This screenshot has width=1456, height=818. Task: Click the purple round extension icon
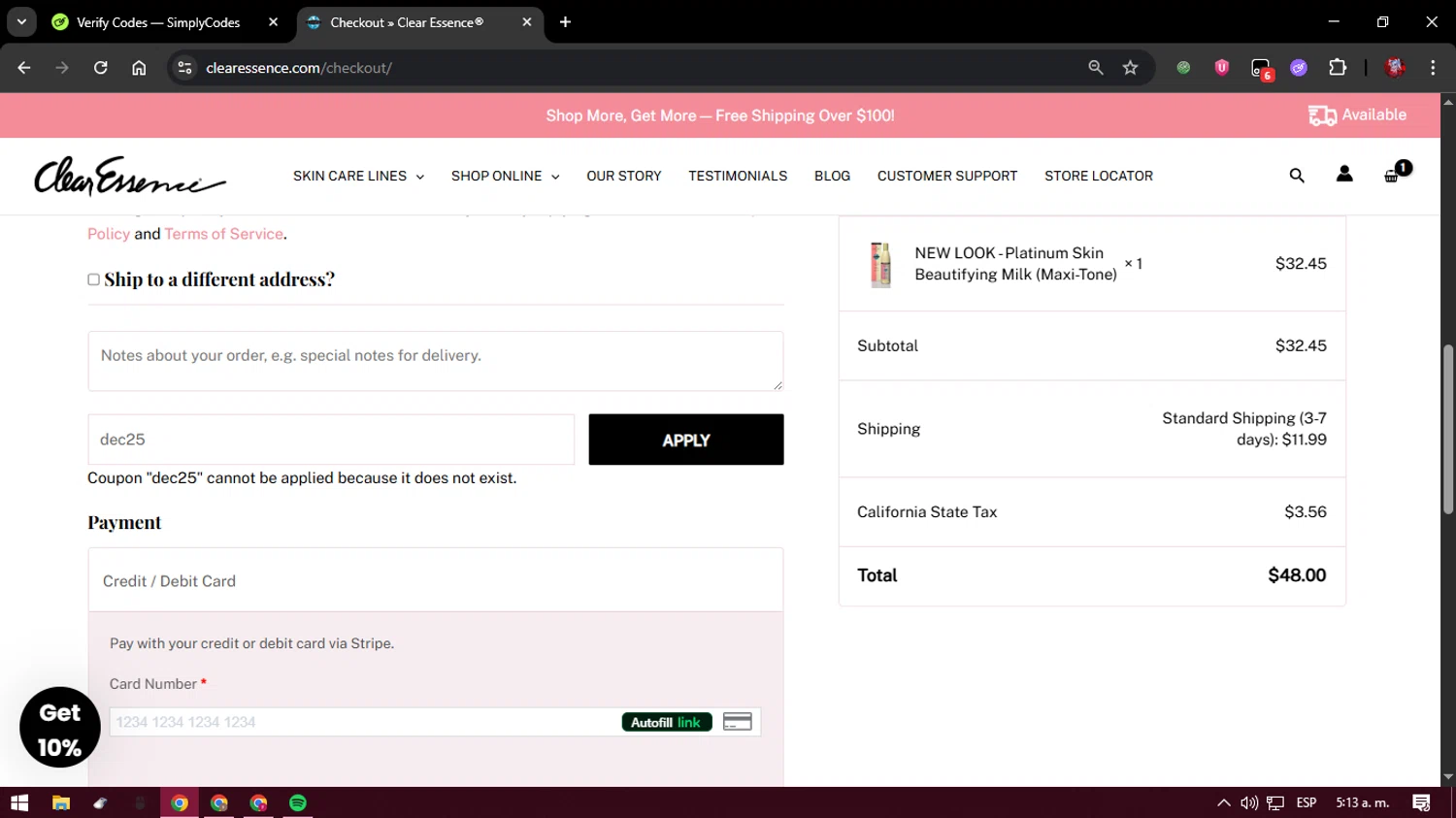pos(1299,68)
